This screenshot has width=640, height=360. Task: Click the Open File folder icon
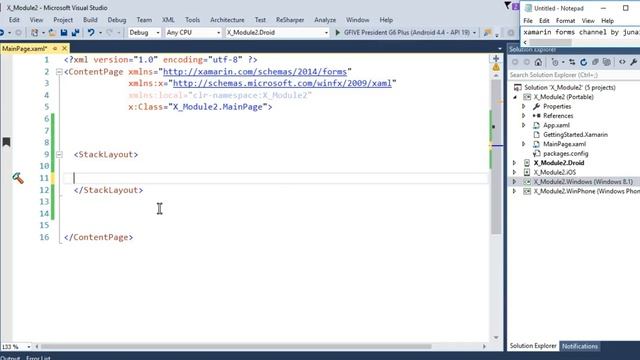(x=52, y=33)
